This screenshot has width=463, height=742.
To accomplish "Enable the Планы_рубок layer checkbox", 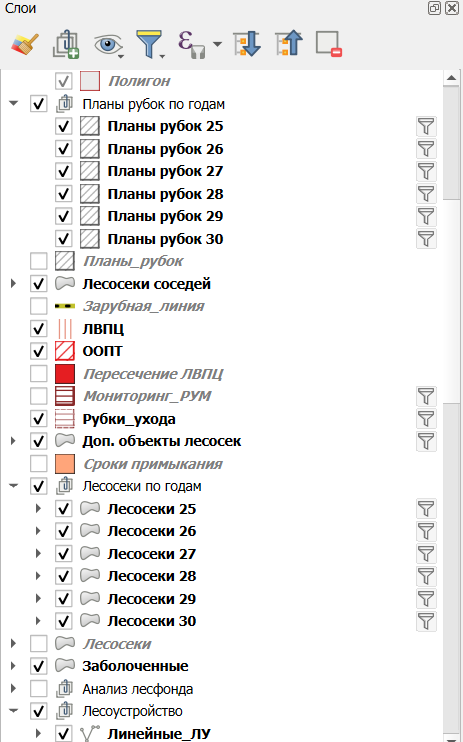I will pos(39,261).
